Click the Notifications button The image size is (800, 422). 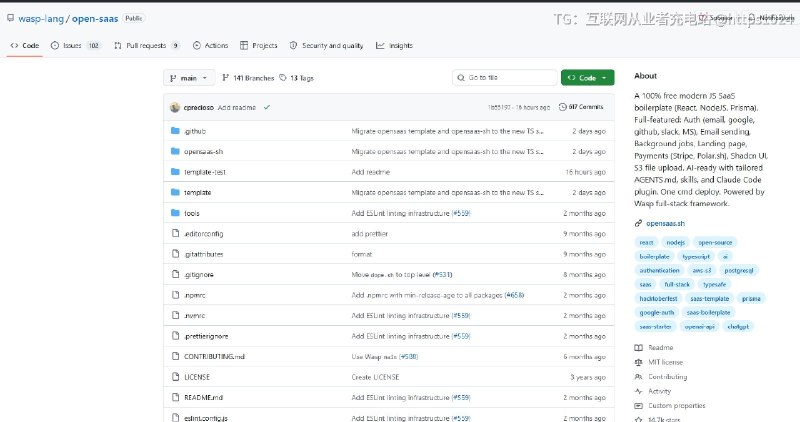[771, 18]
